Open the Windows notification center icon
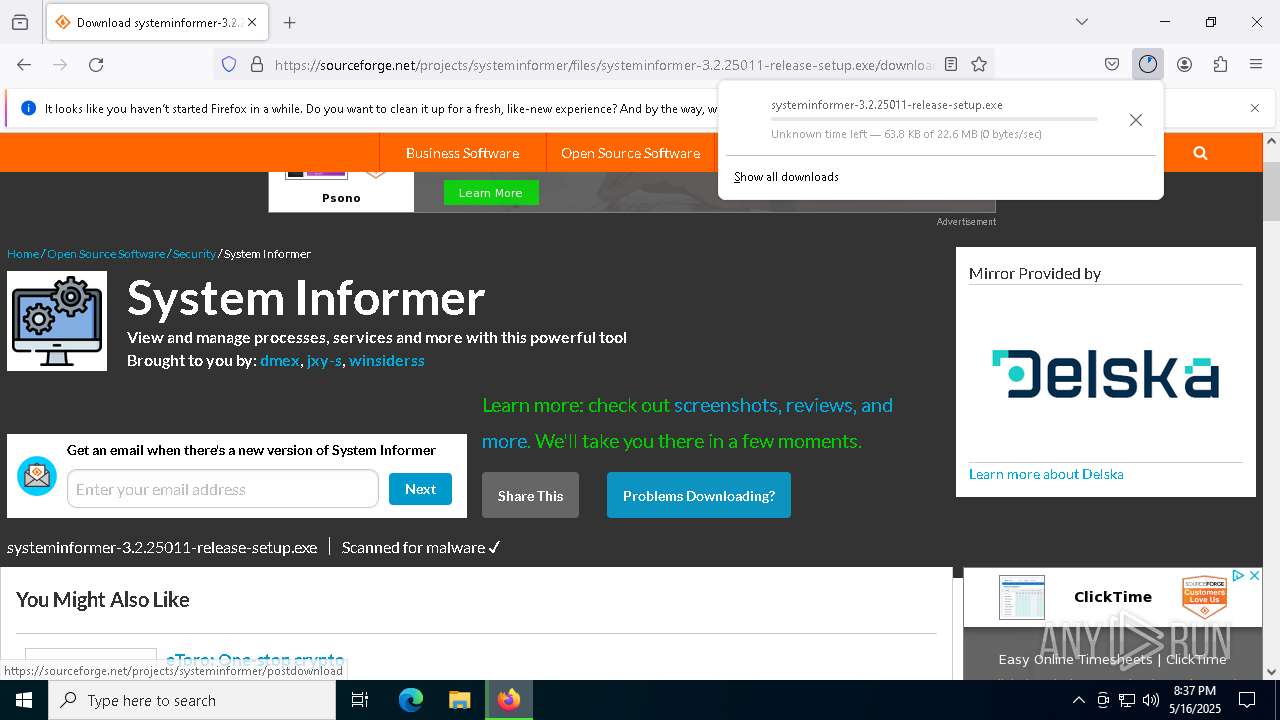Screen dimensions: 1280x720 coord(1247,700)
